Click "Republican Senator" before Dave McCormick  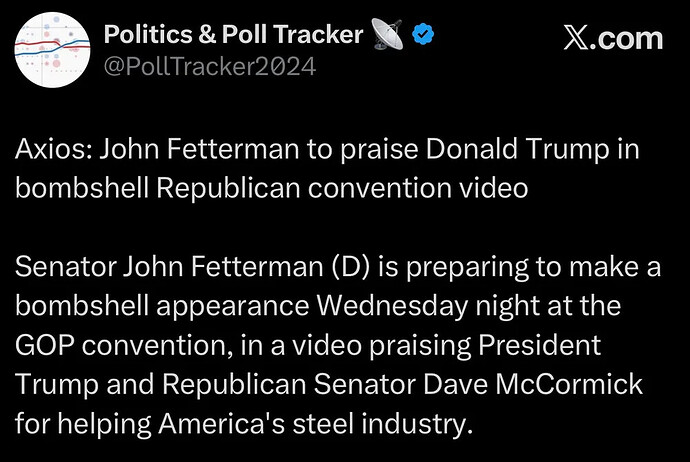pyautogui.click(x=290, y=384)
